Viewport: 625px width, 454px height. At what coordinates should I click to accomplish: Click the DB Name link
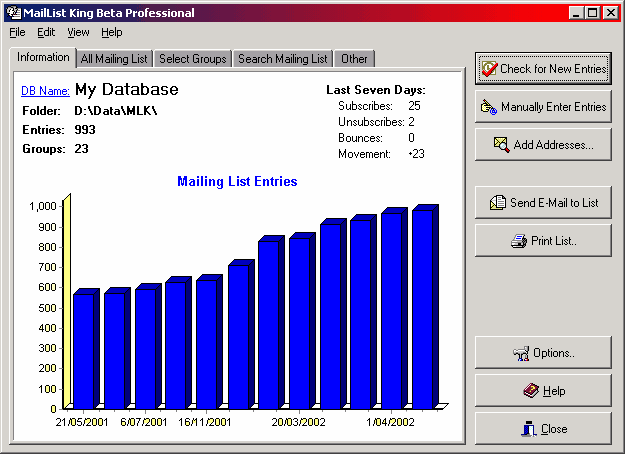point(45,91)
